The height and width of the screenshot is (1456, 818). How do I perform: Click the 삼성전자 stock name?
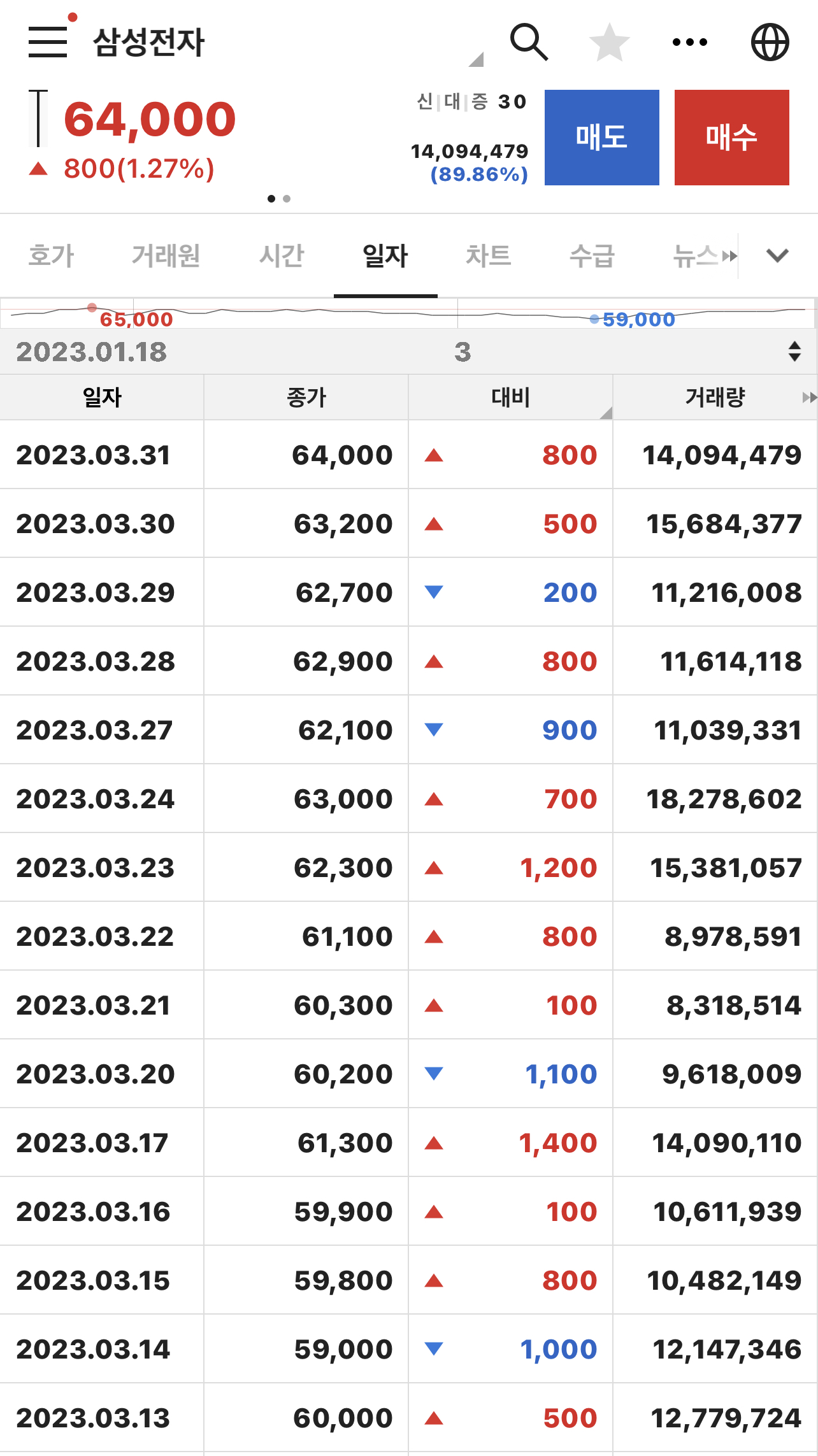click(x=148, y=43)
